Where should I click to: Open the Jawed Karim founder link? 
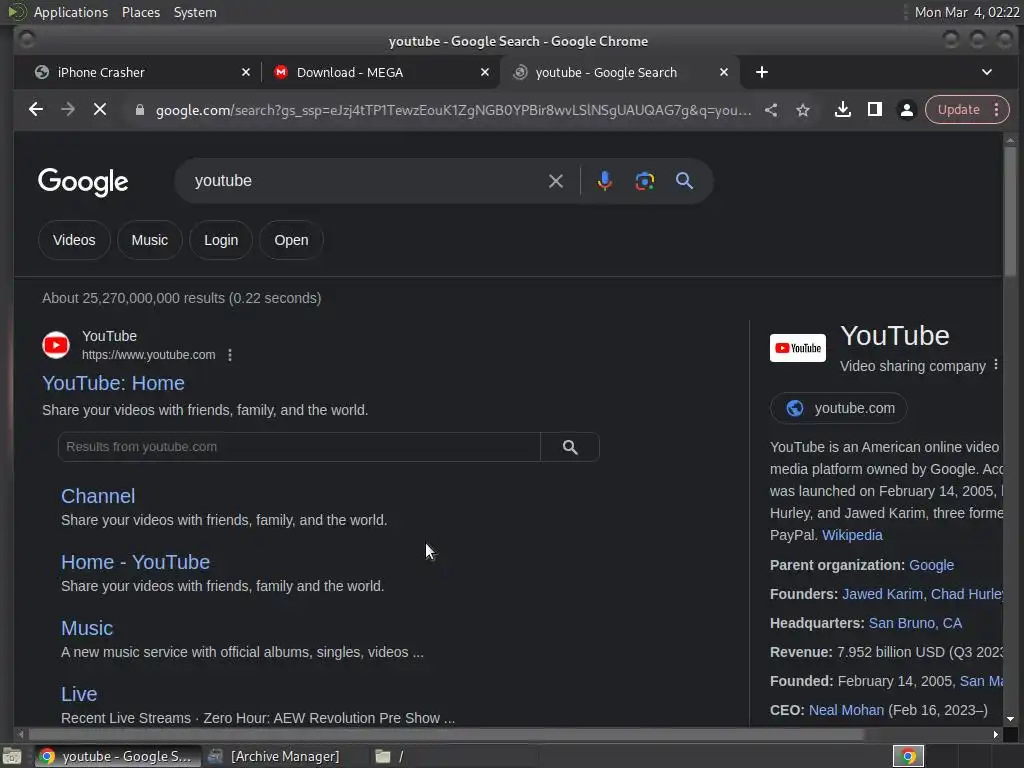click(x=882, y=594)
